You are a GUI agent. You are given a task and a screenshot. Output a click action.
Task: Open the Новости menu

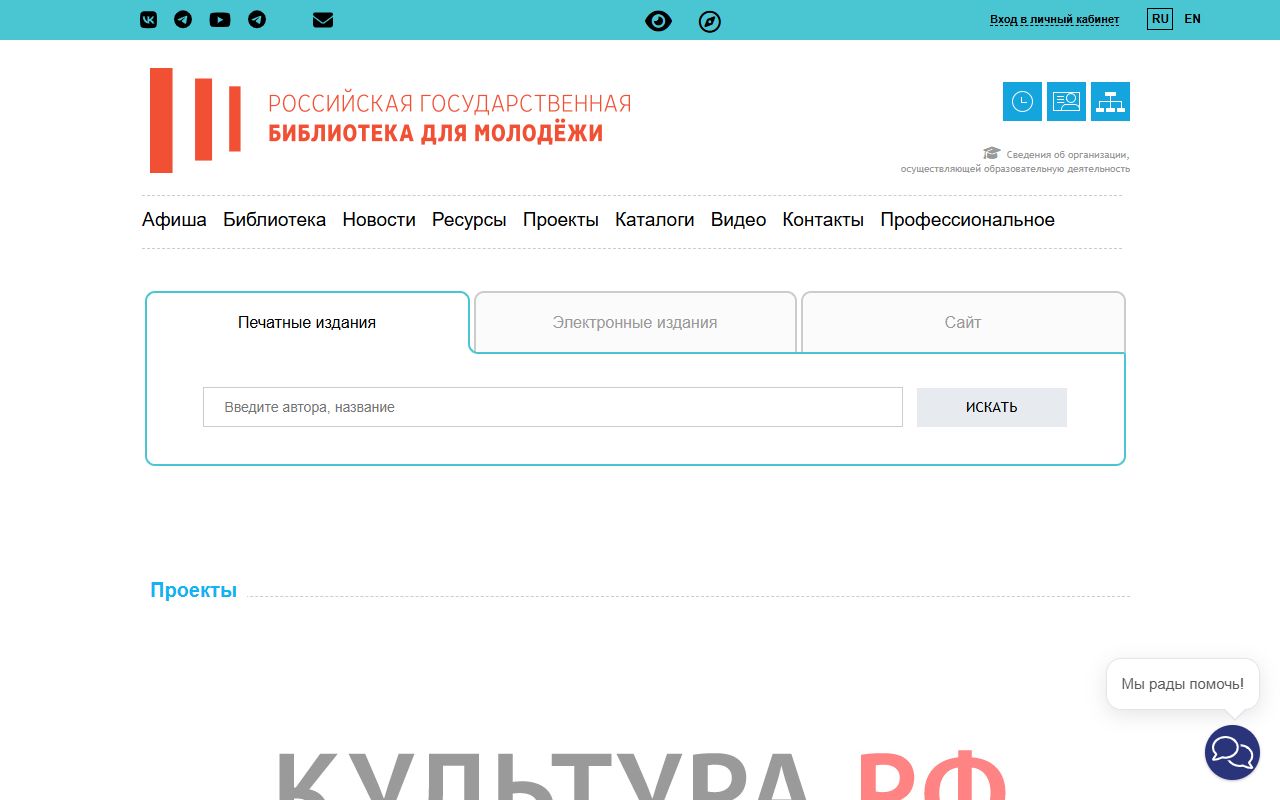379,220
